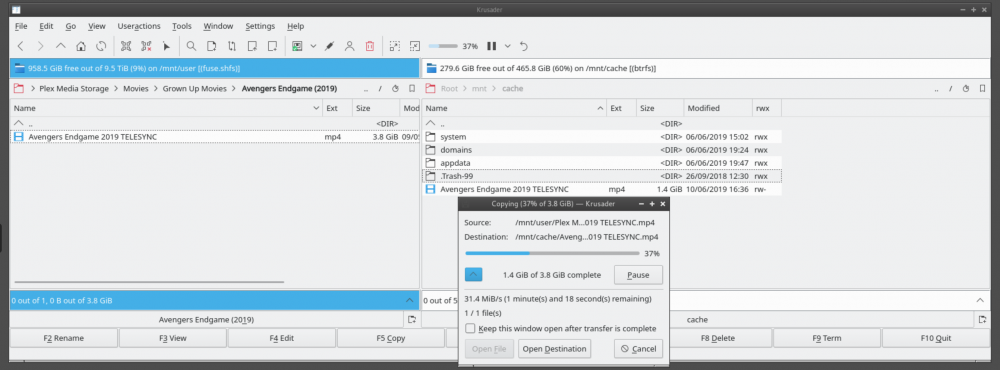Cancel the file copy operation
Image resolution: width=1000 pixels, height=370 pixels.
(638, 349)
